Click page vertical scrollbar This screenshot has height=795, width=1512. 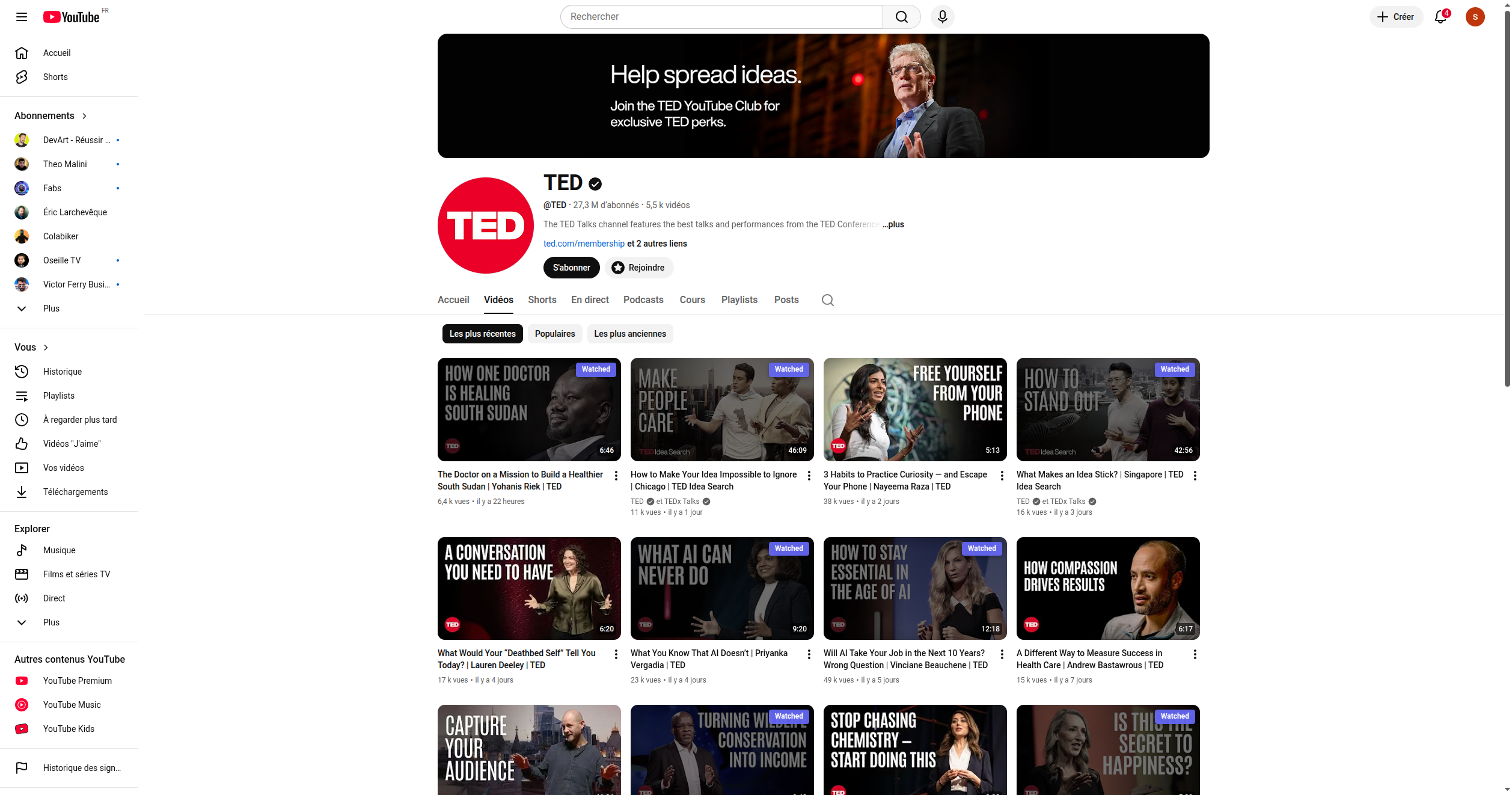point(1507,198)
